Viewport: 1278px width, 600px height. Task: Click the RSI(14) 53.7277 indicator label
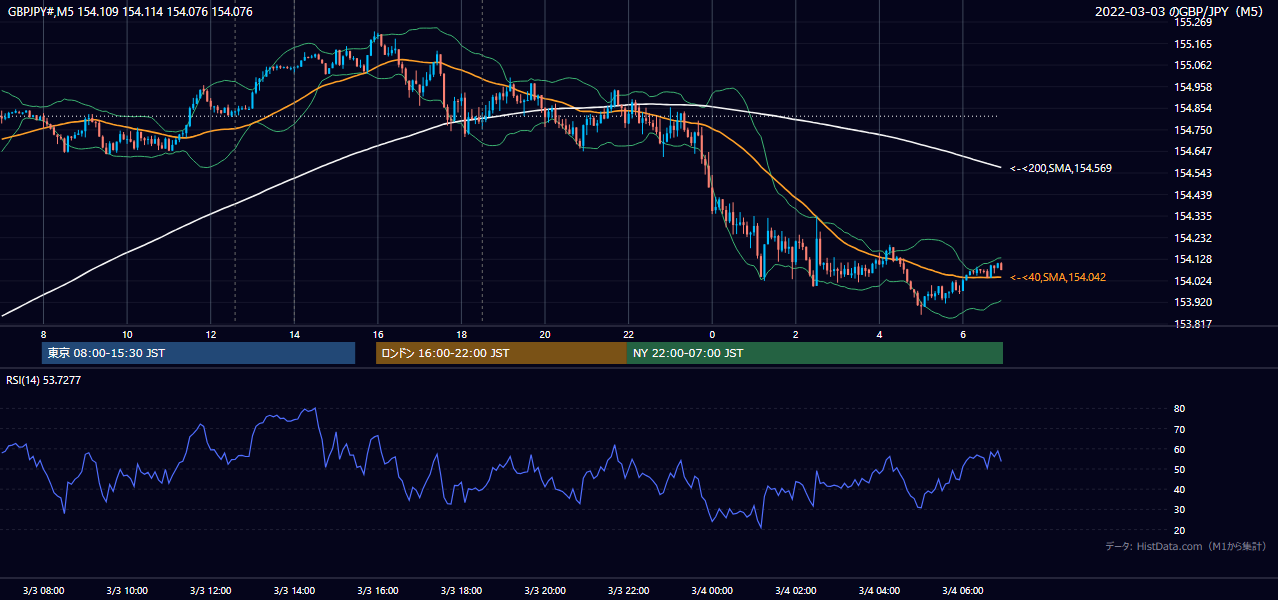[x=44, y=380]
